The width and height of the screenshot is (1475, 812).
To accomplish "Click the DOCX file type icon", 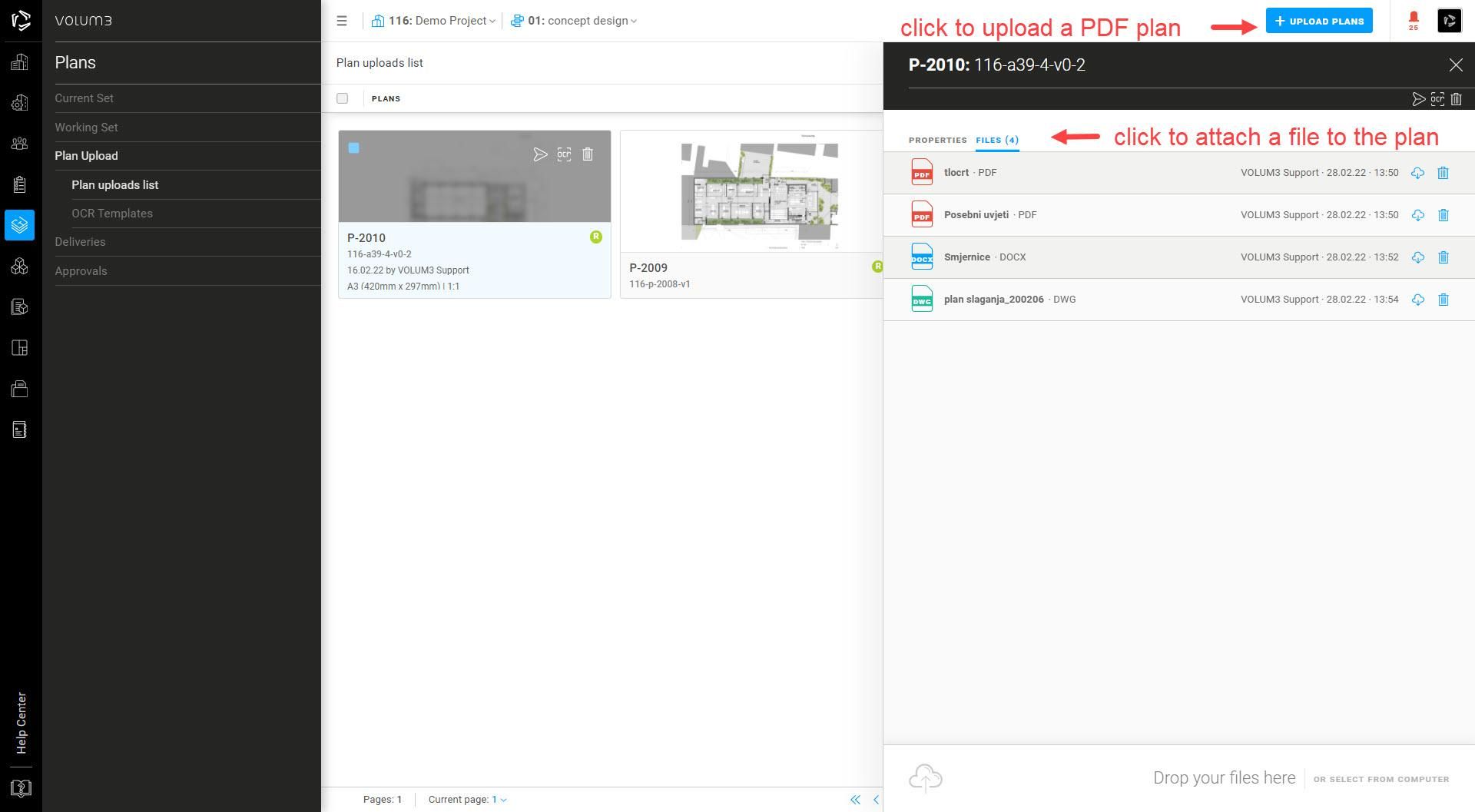I will click(921, 257).
